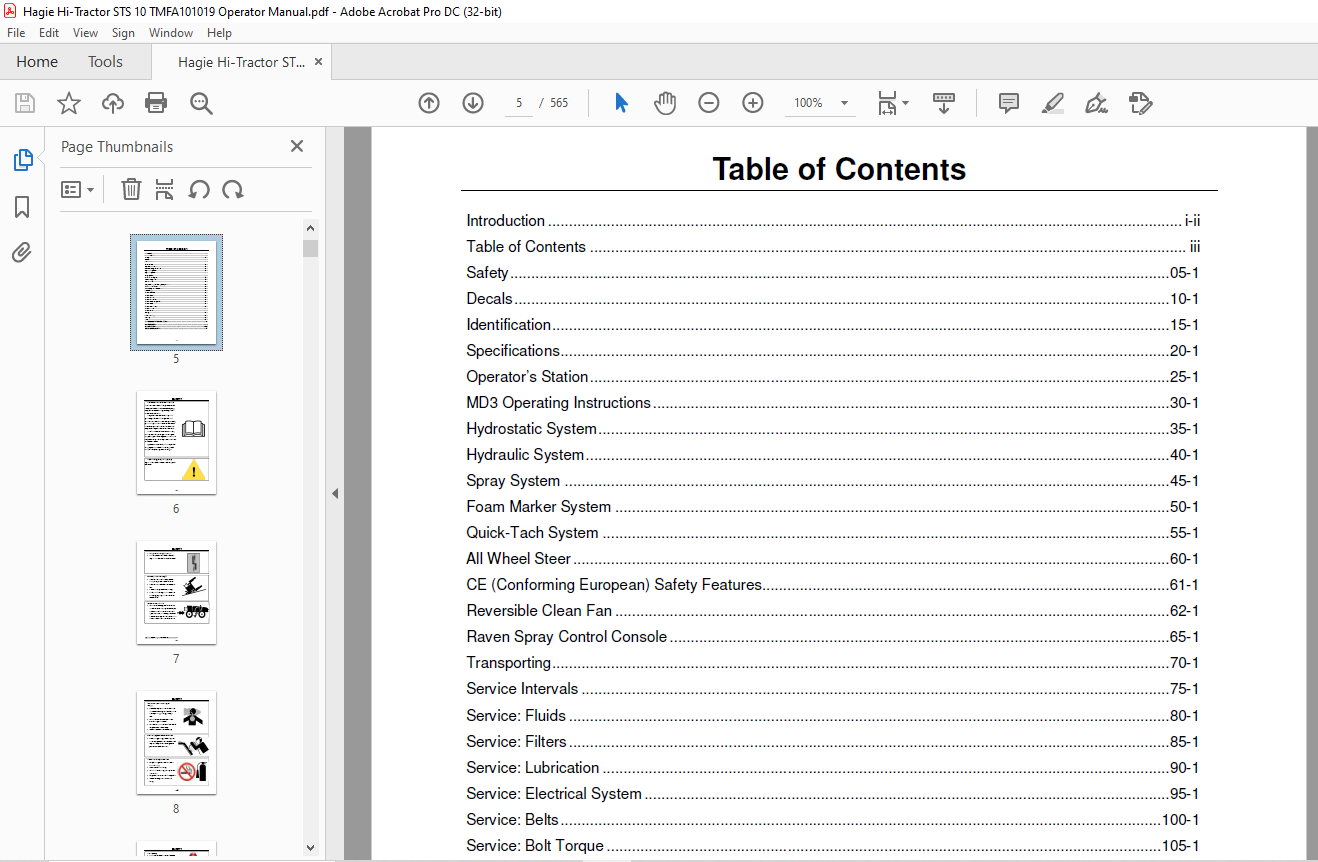Rotate pages counterclockwise
Screen dimensions: 1318x862
[x=199, y=189]
